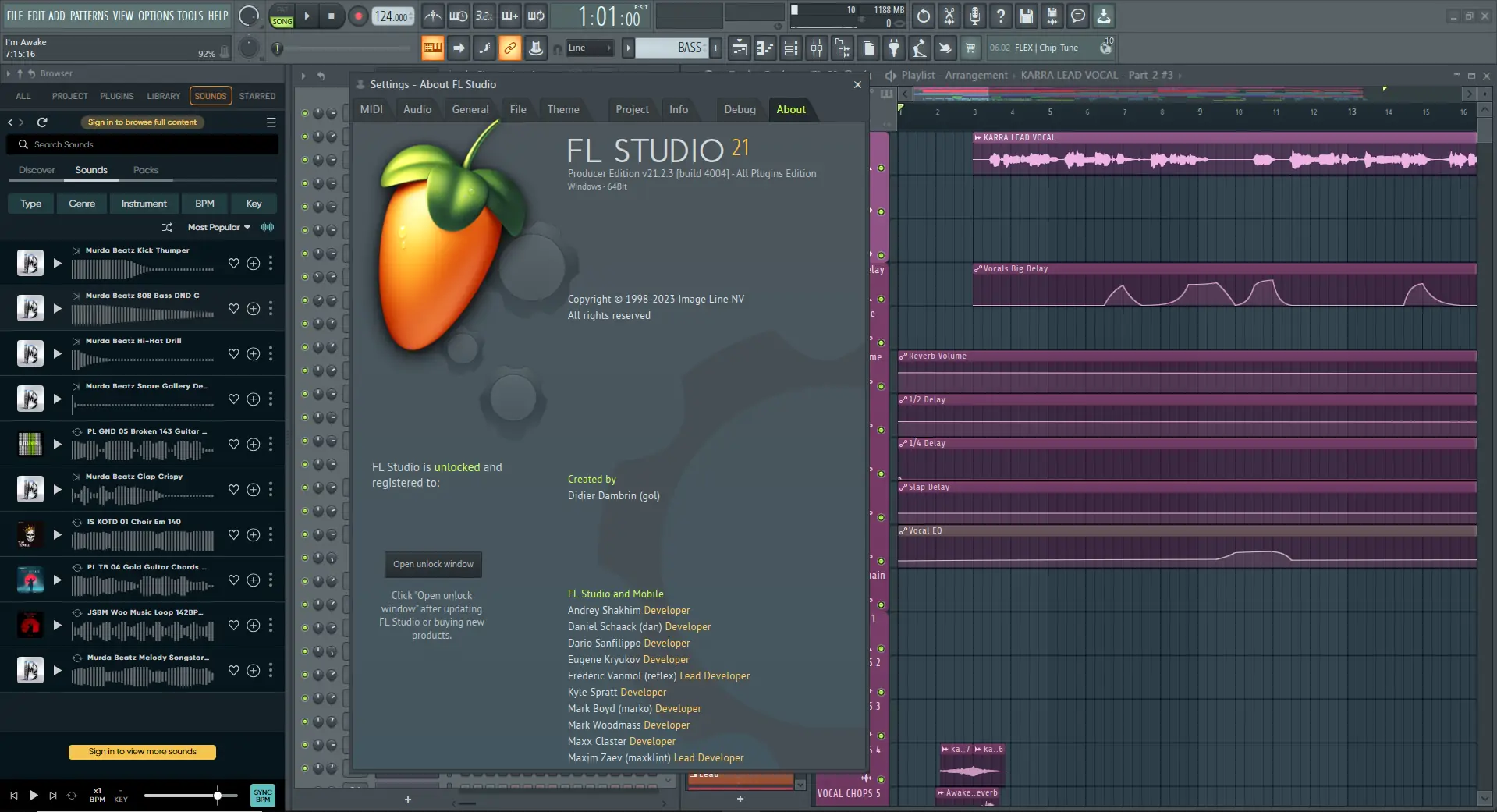Toggle overdub recording icon
This screenshot has width=1497, height=812.
click(x=510, y=16)
